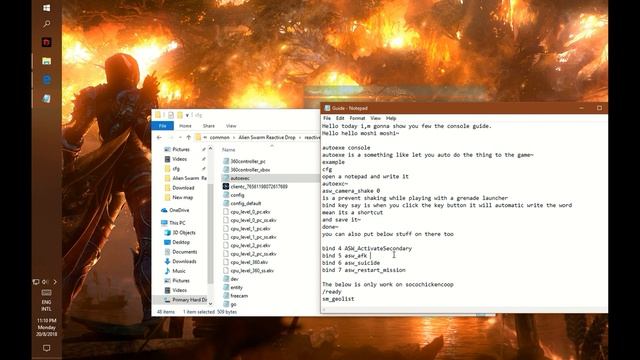
Task: Select file cpu_level_0_pc.ekv
Action: pyautogui.click(x=250, y=212)
